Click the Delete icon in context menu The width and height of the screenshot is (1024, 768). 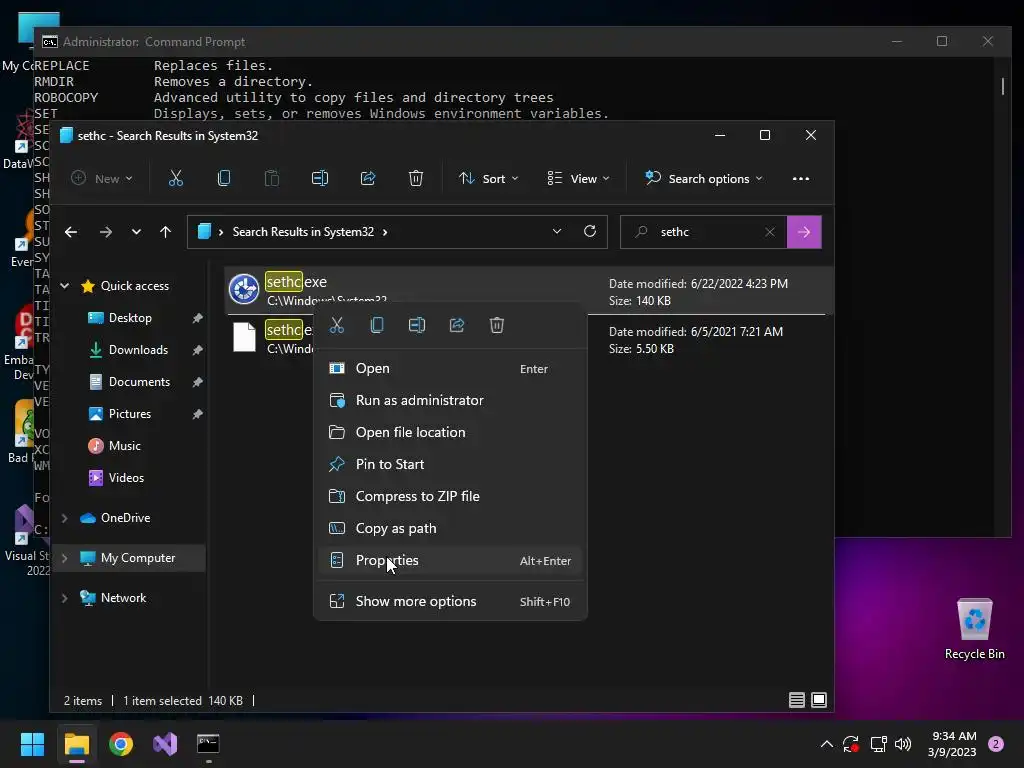tap(497, 325)
